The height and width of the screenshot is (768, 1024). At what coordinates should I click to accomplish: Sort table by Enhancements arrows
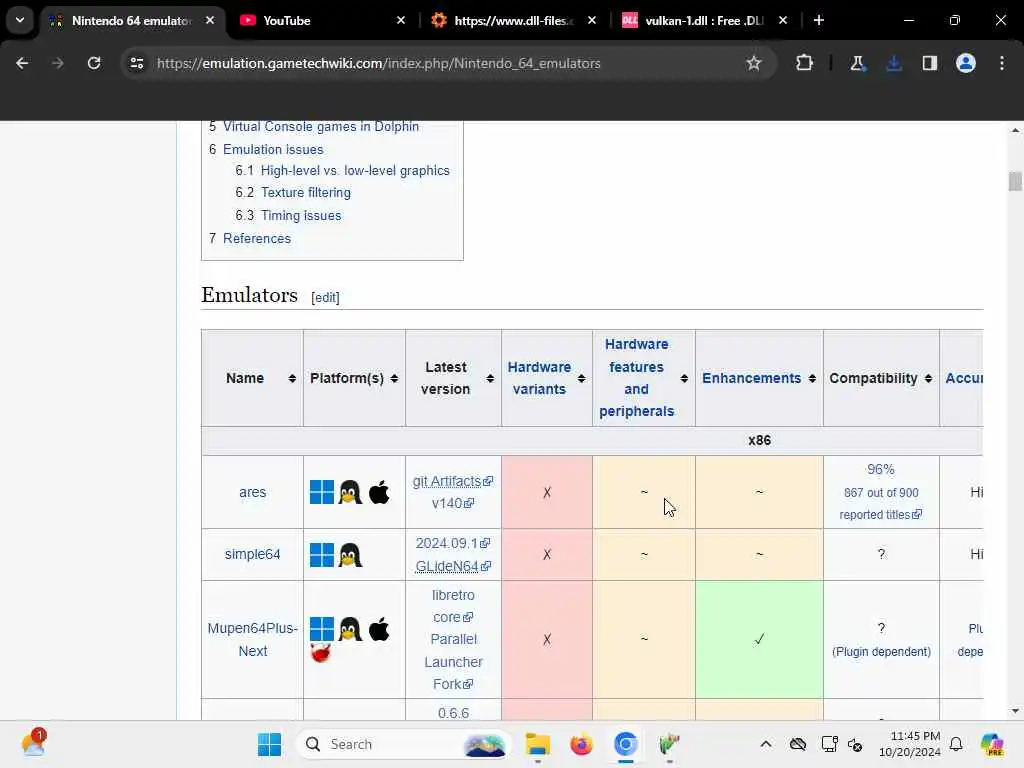click(x=812, y=379)
